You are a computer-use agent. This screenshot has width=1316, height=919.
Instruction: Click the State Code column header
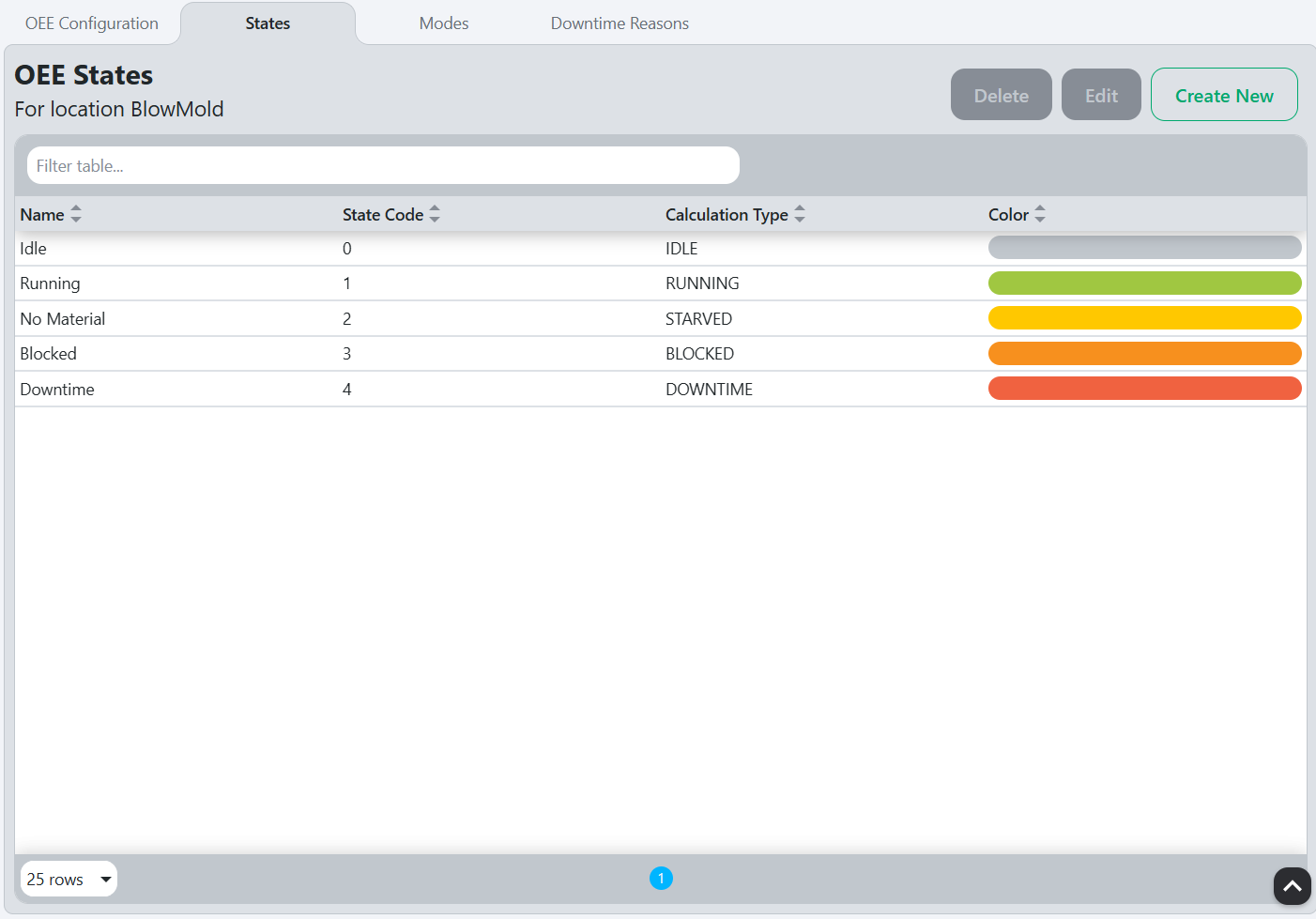(383, 215)
